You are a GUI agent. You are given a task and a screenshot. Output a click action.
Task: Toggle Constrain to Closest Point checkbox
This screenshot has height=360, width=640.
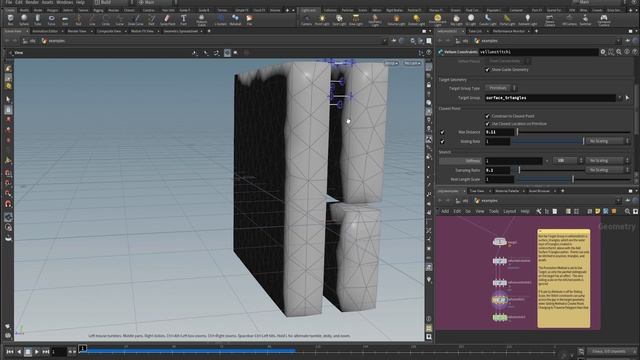487,116
